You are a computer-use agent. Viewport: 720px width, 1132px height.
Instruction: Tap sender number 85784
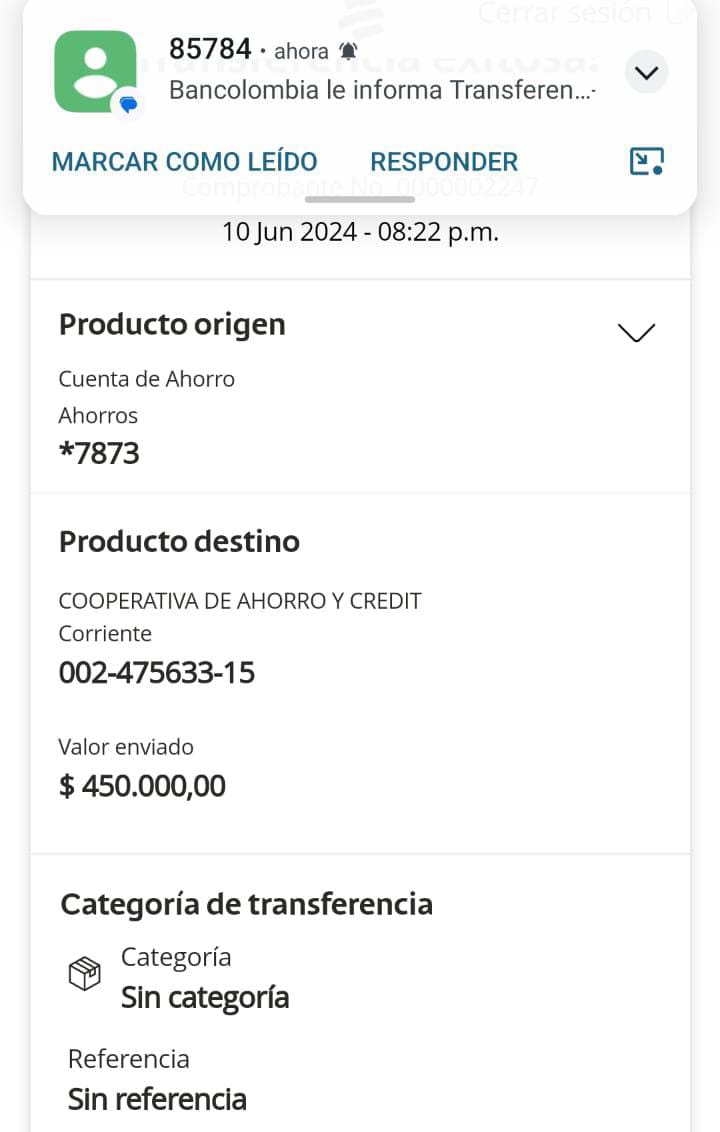[x=210, y=49]
